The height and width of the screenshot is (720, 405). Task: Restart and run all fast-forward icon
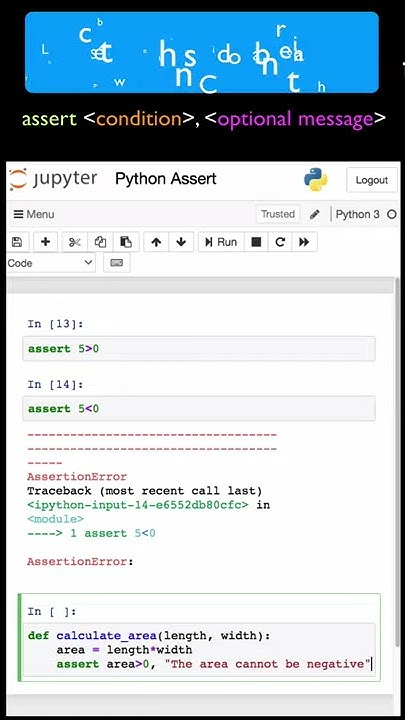point(304,242)
